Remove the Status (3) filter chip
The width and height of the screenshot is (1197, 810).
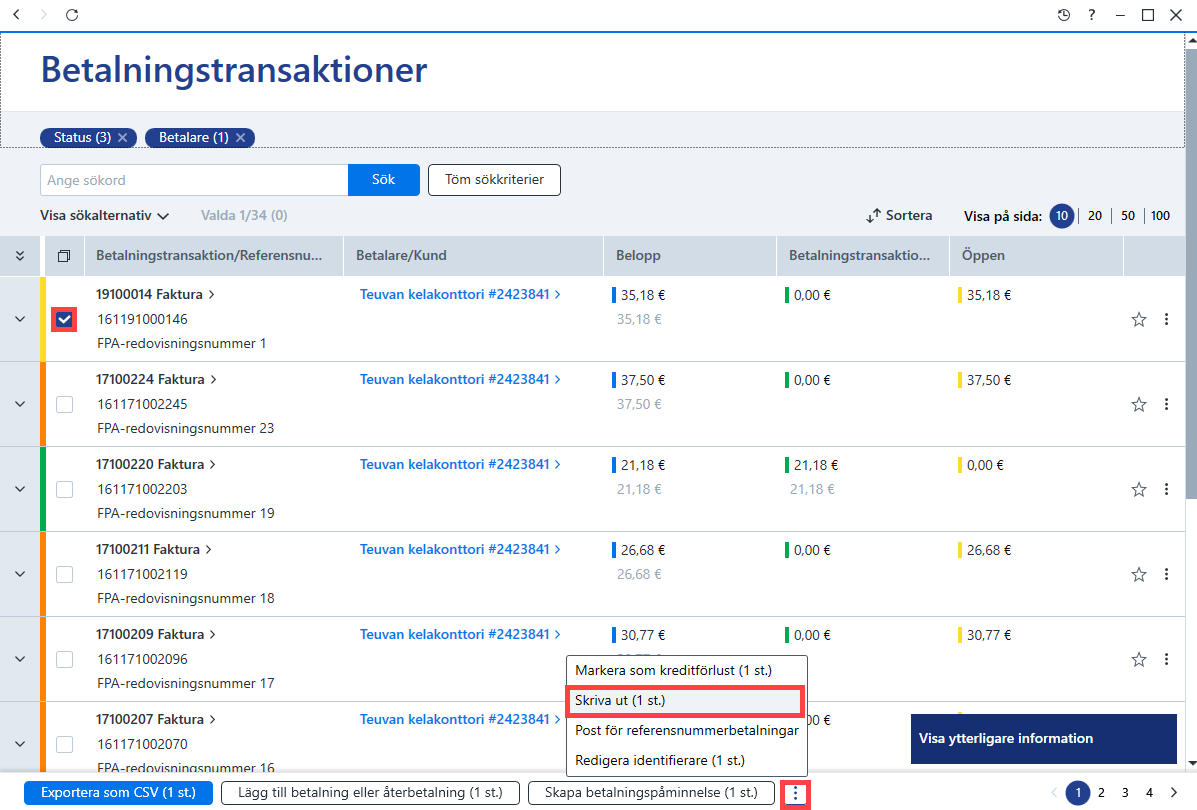click(x=122, y=137)
